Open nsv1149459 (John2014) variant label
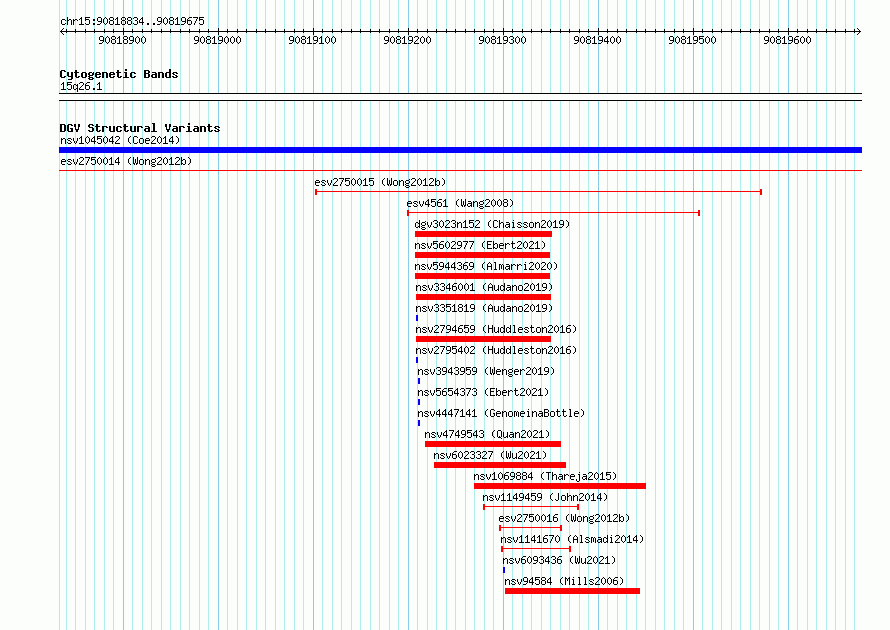This screenshot has width=890, height=630. tap(545, 497)
